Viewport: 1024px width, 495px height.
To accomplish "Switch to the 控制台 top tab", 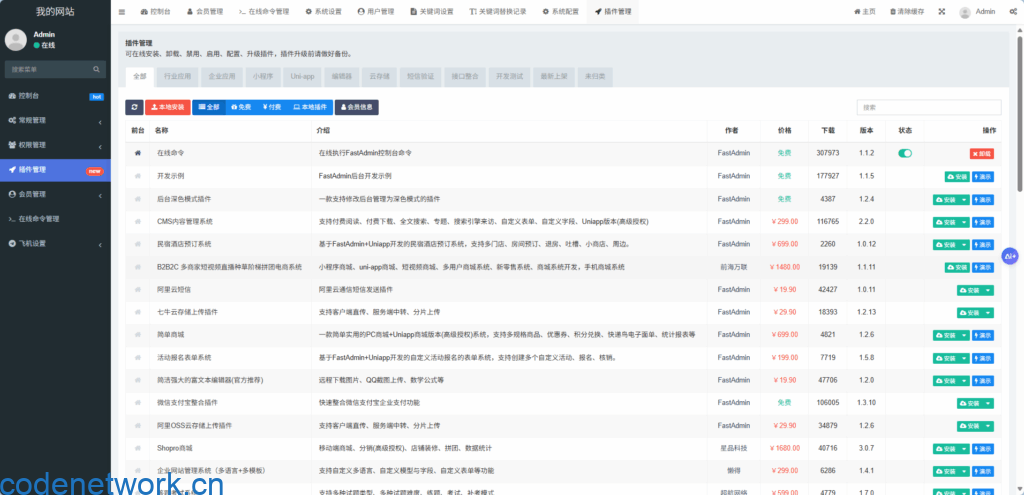I will click(x=155, y=12).
